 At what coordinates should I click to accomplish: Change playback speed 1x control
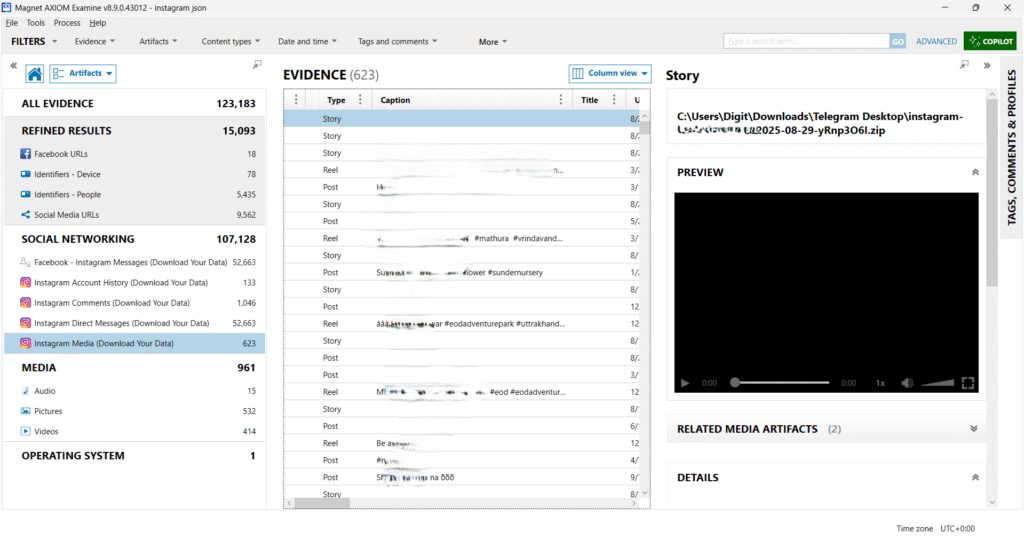[x=880, y=384]
